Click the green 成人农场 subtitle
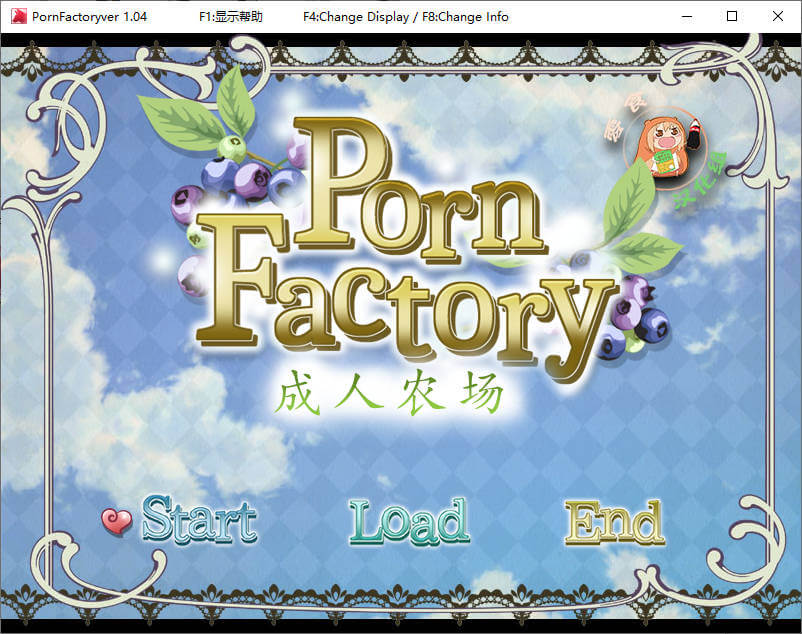802x634 pixels. point(388,394)
